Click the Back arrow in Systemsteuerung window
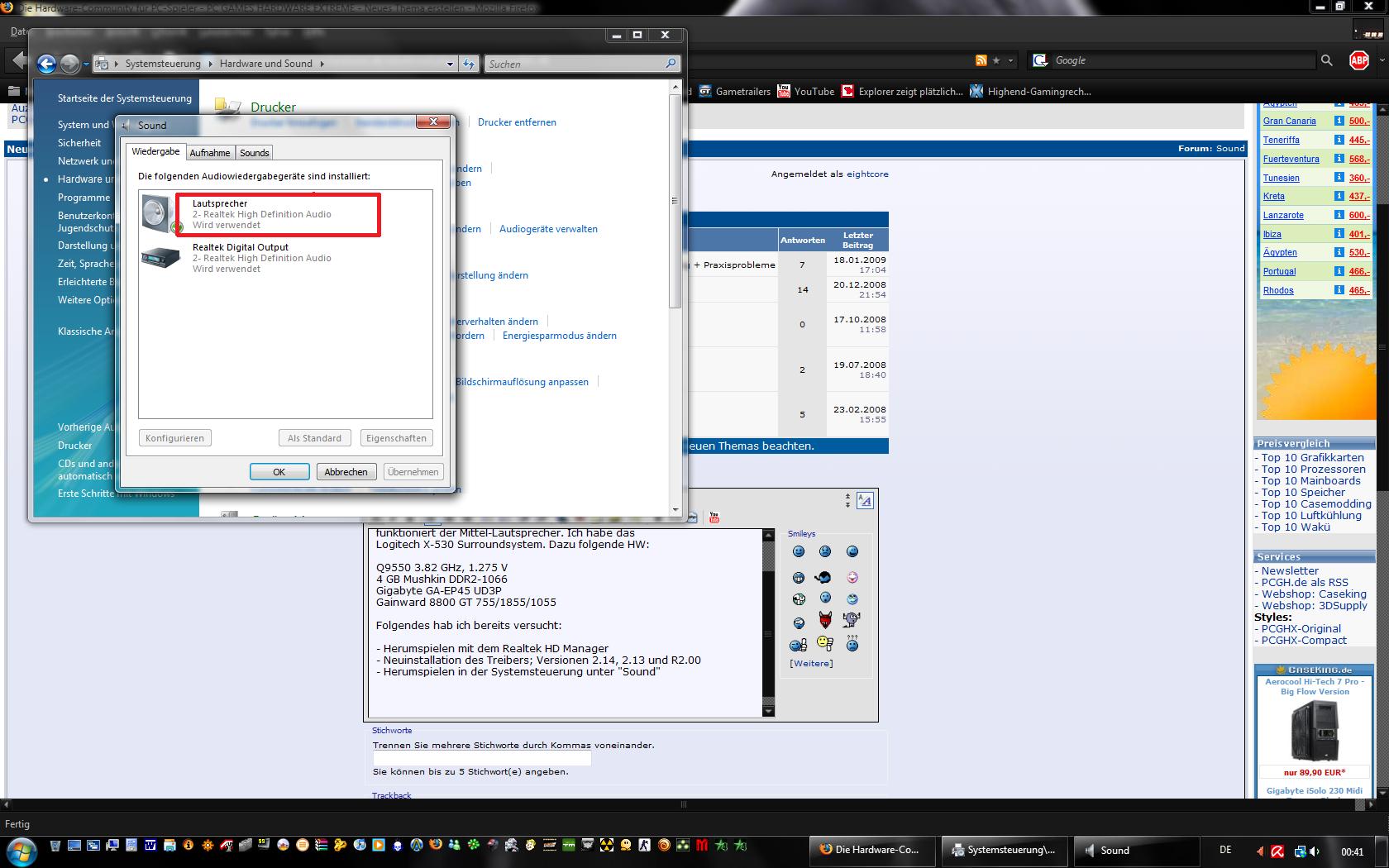 coord(46,64)
